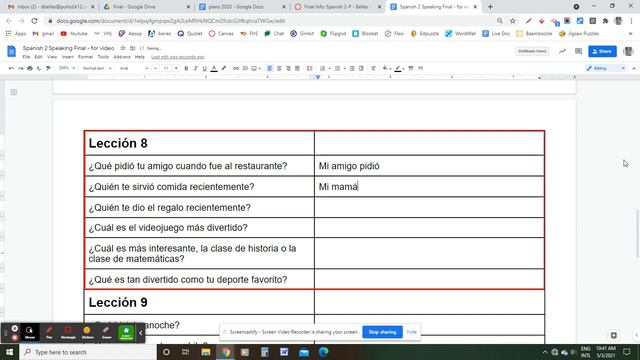Image resolution: width=640 pixels, height=360 pixels.
Task: Switch to the Google Drive tab
Action: tap(147, 7)
